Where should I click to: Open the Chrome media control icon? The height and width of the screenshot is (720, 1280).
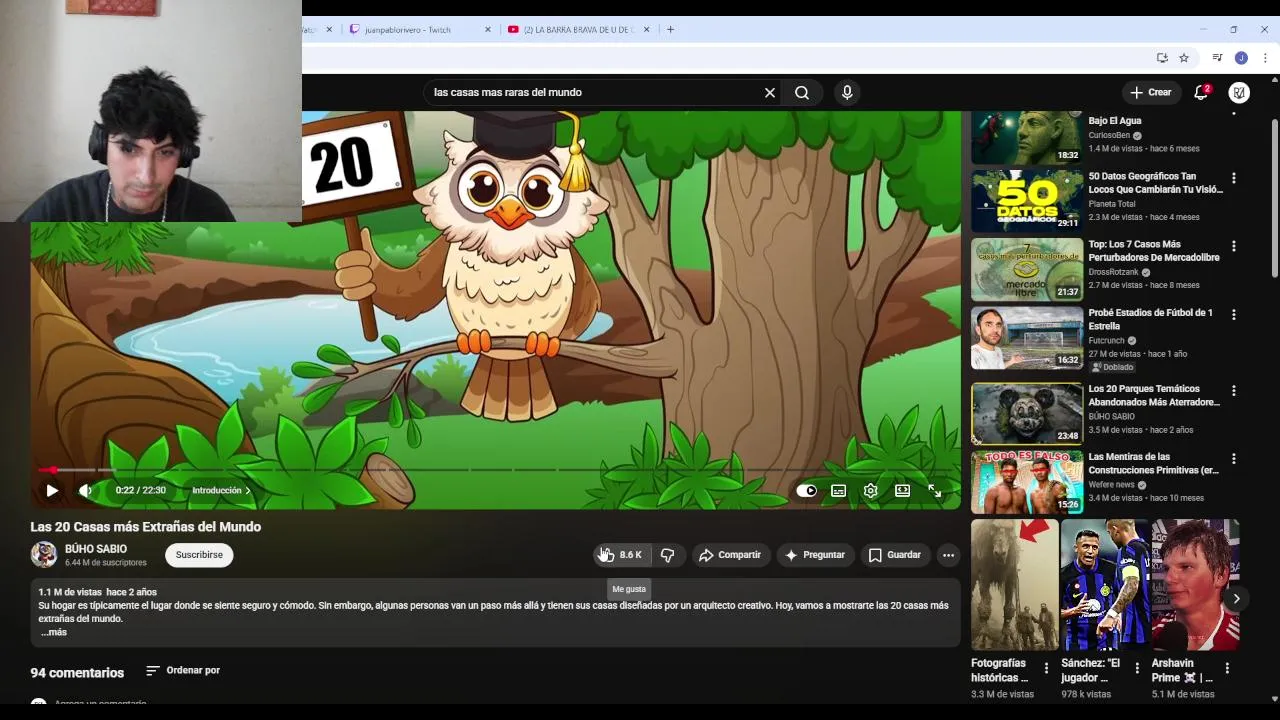[1217, 58]
